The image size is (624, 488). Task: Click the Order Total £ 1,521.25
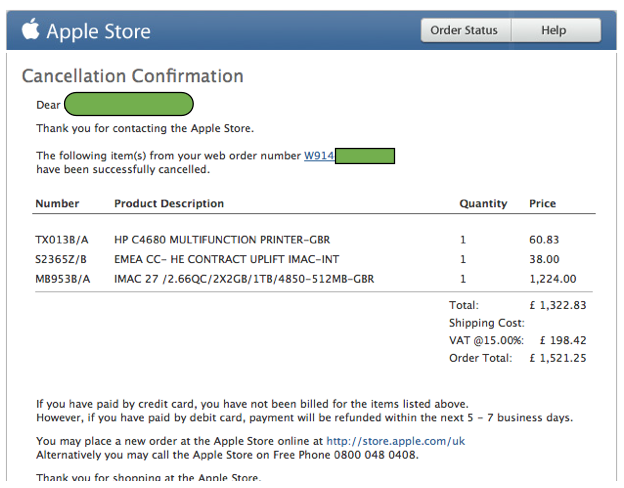coord(558,358)
